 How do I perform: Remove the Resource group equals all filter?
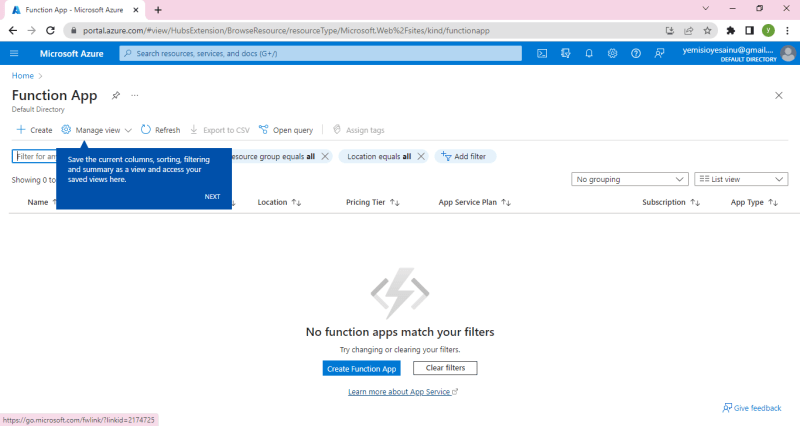[325, 157]
